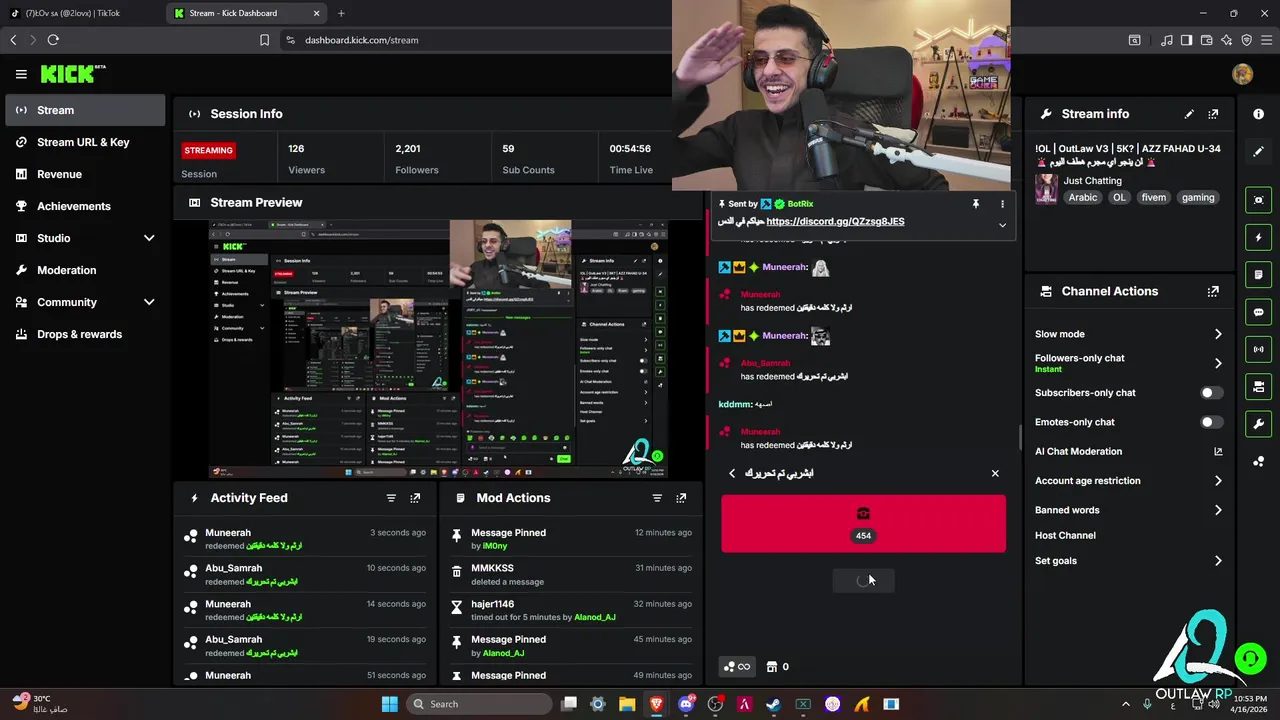Viewport: 1280px width, 720px height.
Task: Click the Windows taskbar Search box
Action: coord(481,704)
